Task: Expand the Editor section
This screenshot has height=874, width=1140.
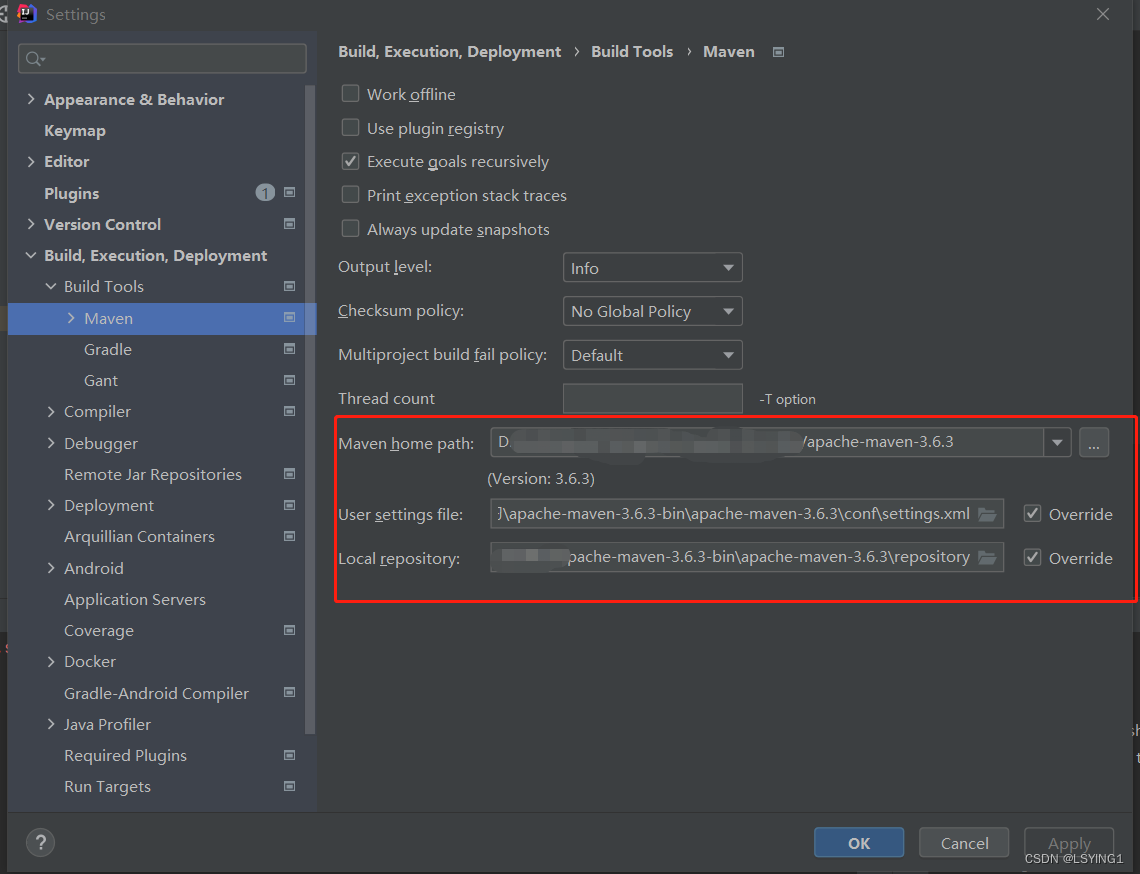Action: pos(31,161)
